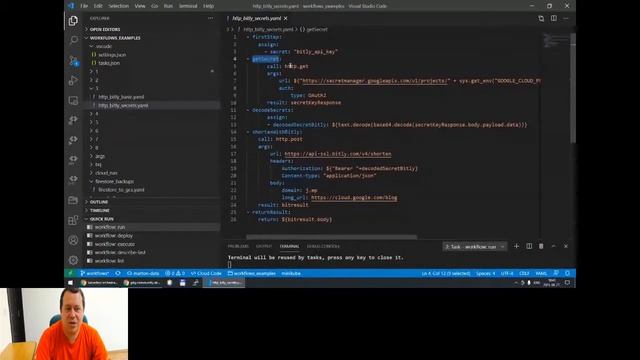Click the editor vertical scrollbar
Viewport: 640px width, 360px height.
(573, 88)
